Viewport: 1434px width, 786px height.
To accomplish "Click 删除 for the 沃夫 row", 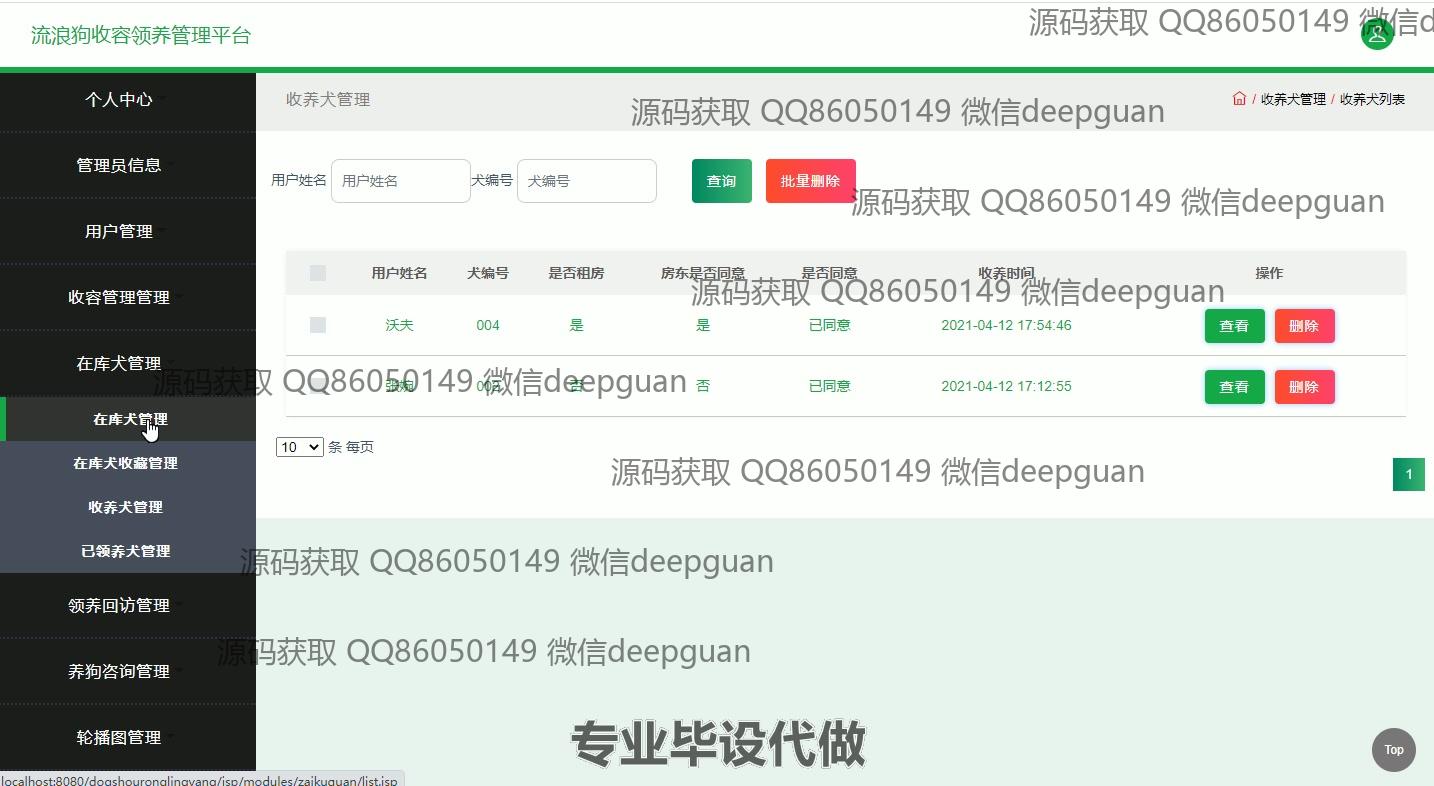I will [x=1304, y=326].
